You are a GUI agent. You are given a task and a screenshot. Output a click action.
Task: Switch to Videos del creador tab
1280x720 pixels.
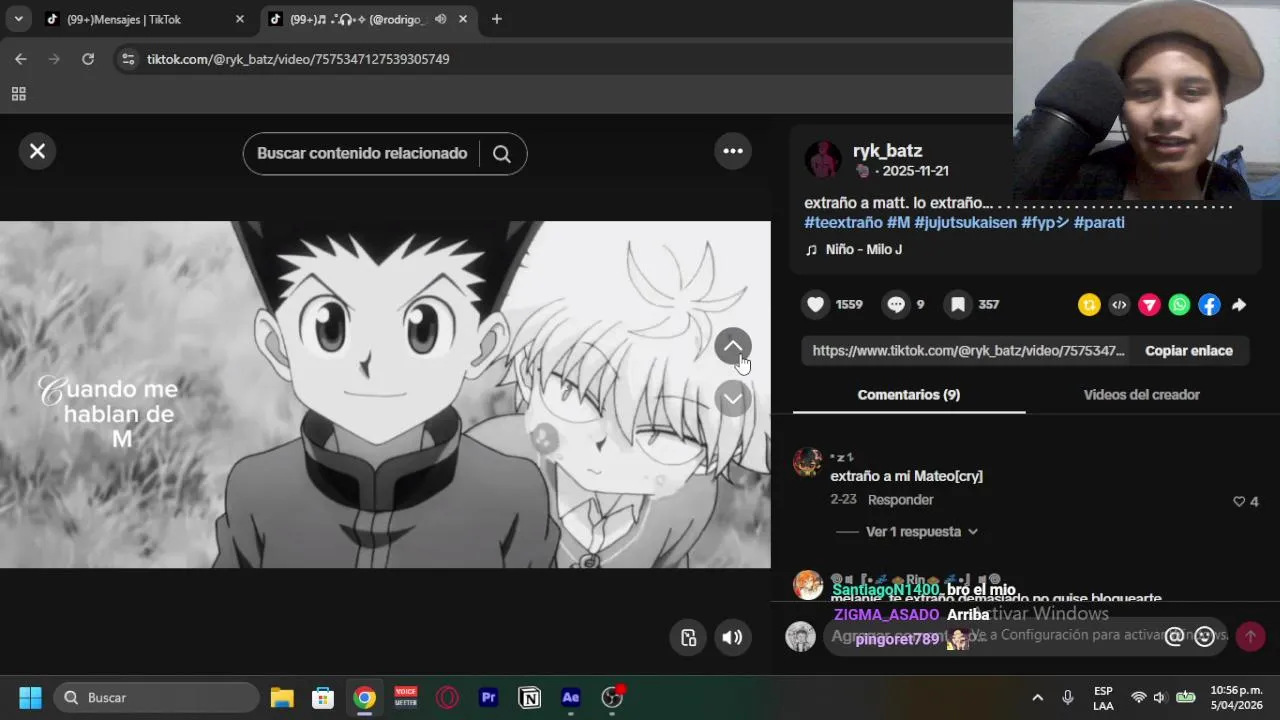tap(1141, 395)
